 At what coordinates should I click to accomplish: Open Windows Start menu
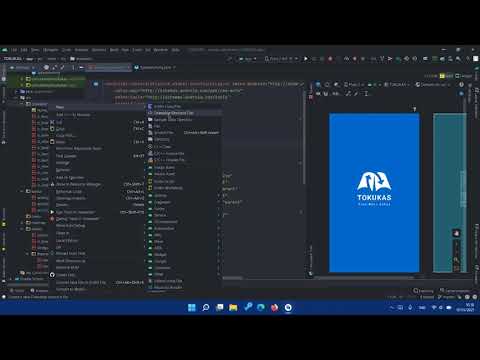coord(192,307)
